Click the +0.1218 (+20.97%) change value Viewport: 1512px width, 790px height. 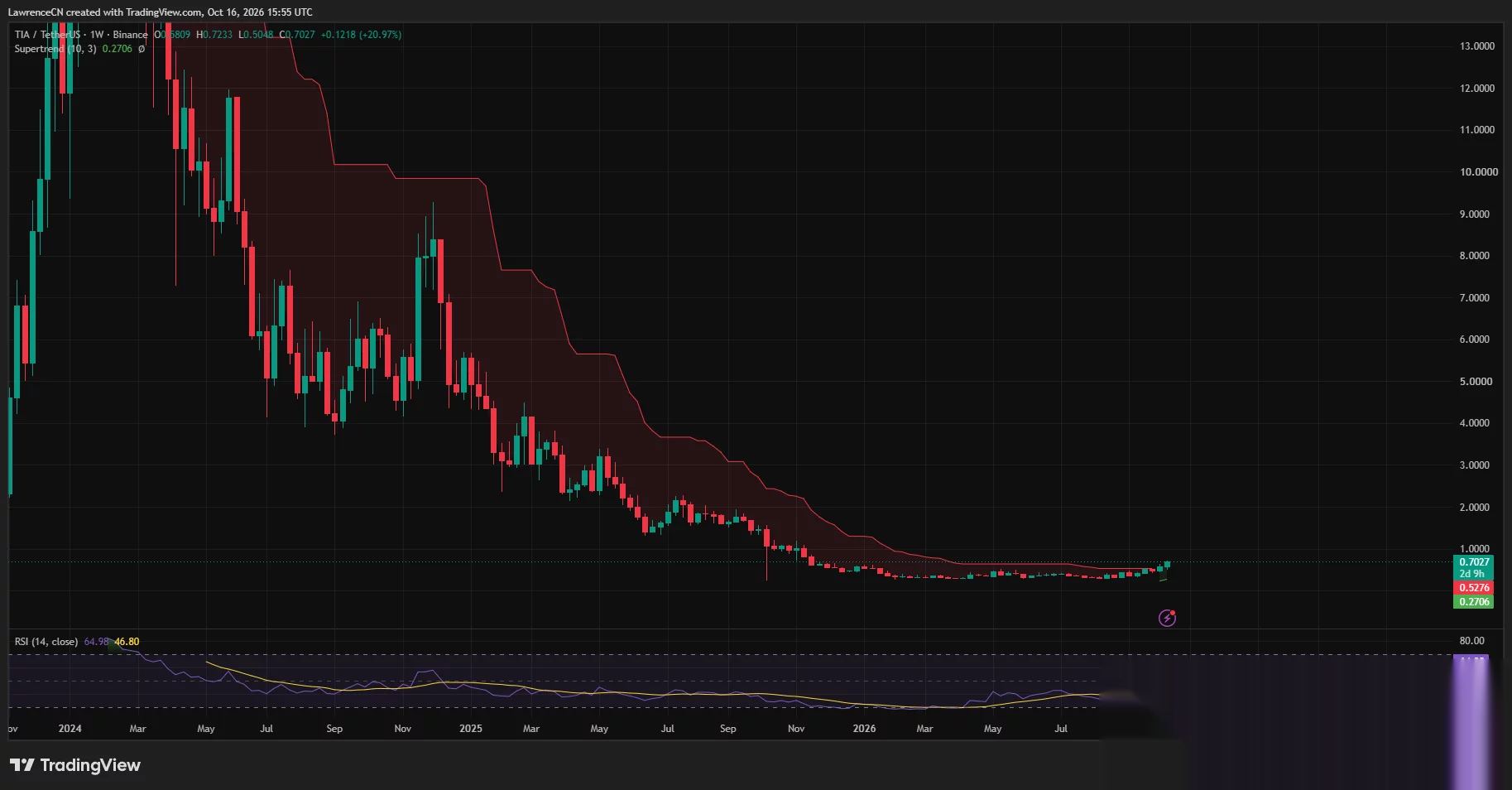coord(361,35)
